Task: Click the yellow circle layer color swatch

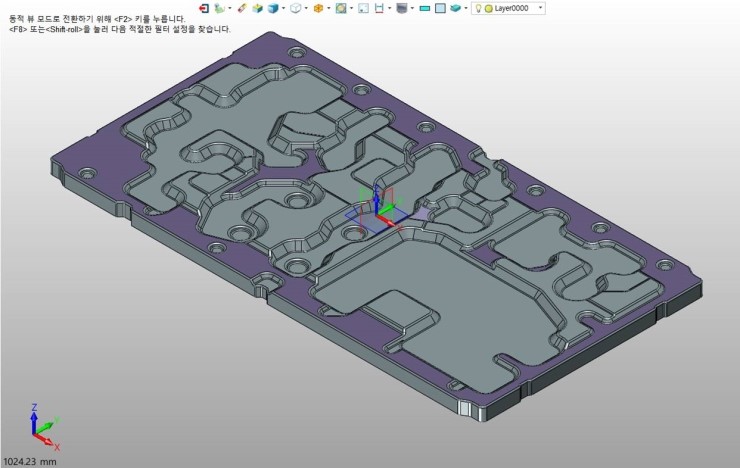Action: tap(488, 8)
